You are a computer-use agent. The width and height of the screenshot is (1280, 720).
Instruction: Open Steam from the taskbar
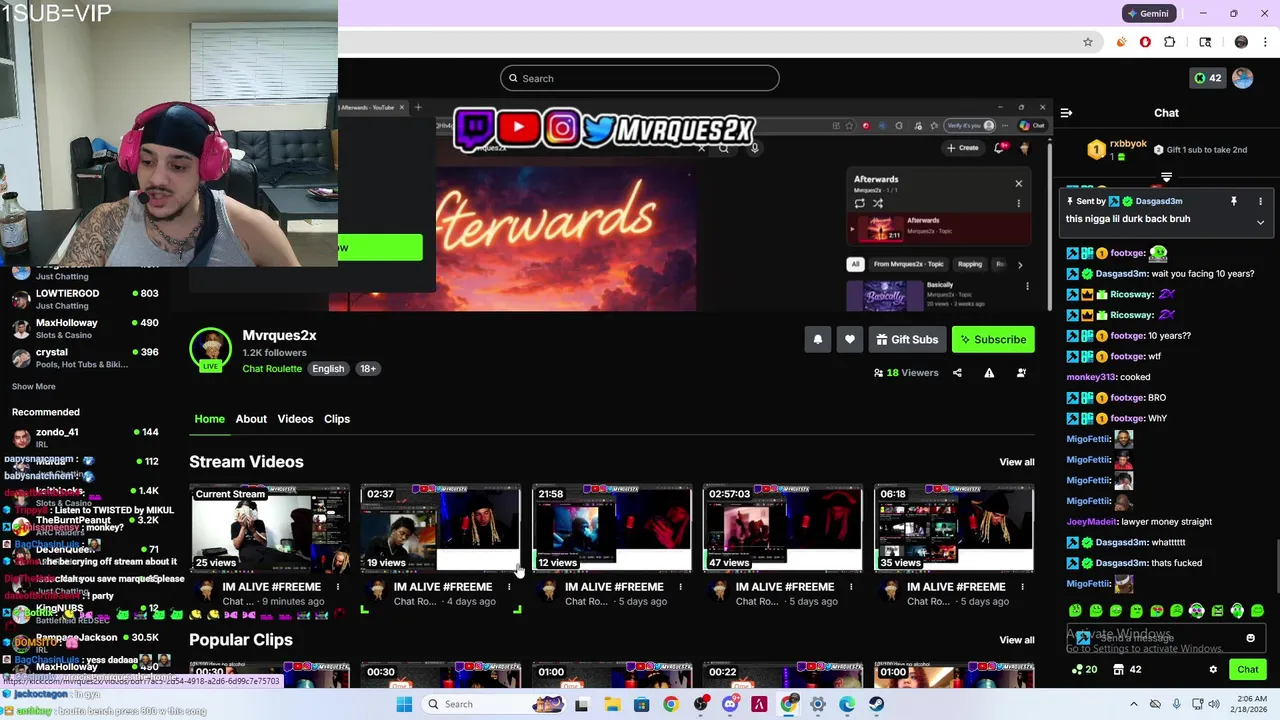(x=876, y=704)
